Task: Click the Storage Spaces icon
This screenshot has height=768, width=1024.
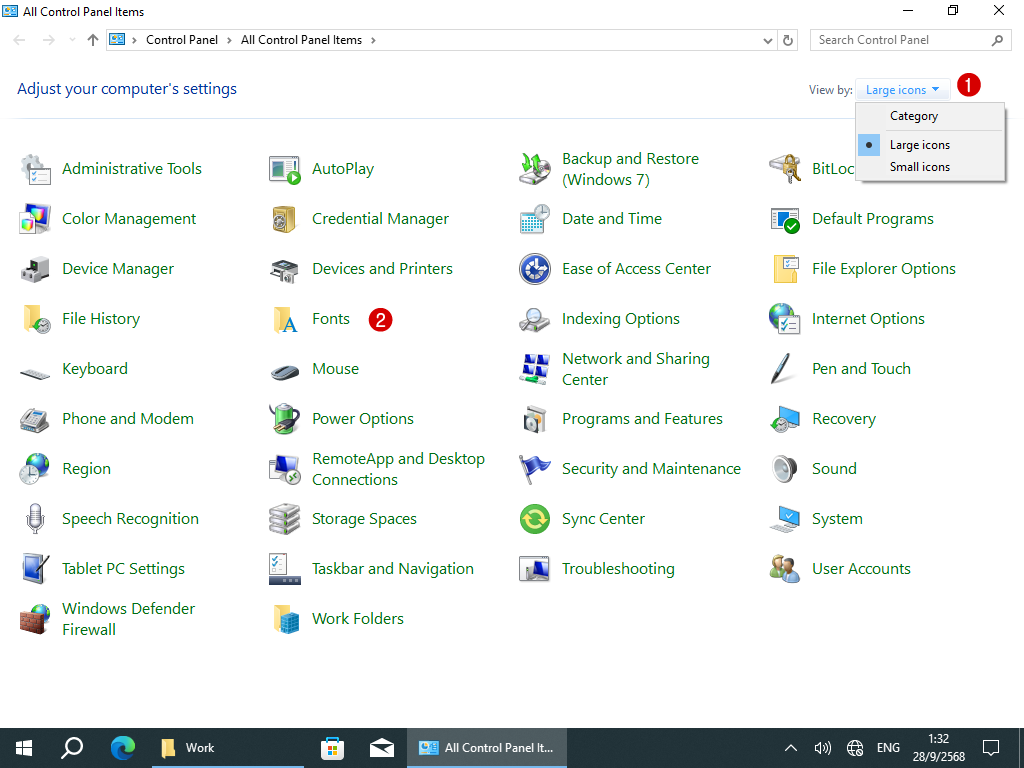Action: coord(285,519)
